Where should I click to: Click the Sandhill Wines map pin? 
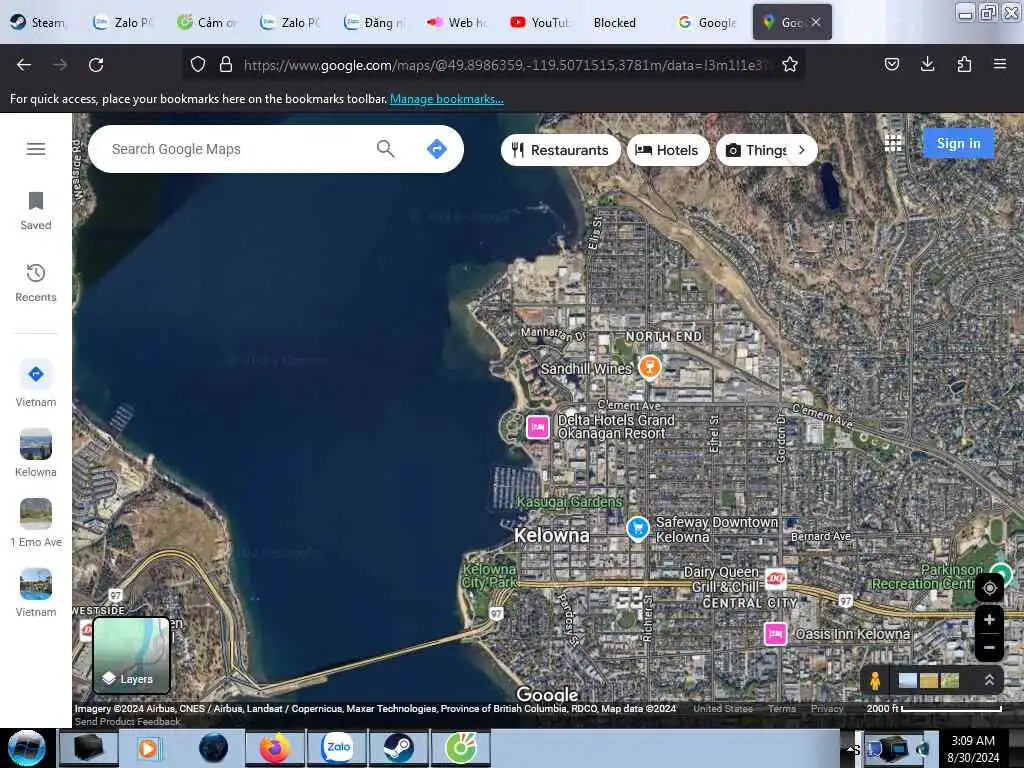pos(649,366)
